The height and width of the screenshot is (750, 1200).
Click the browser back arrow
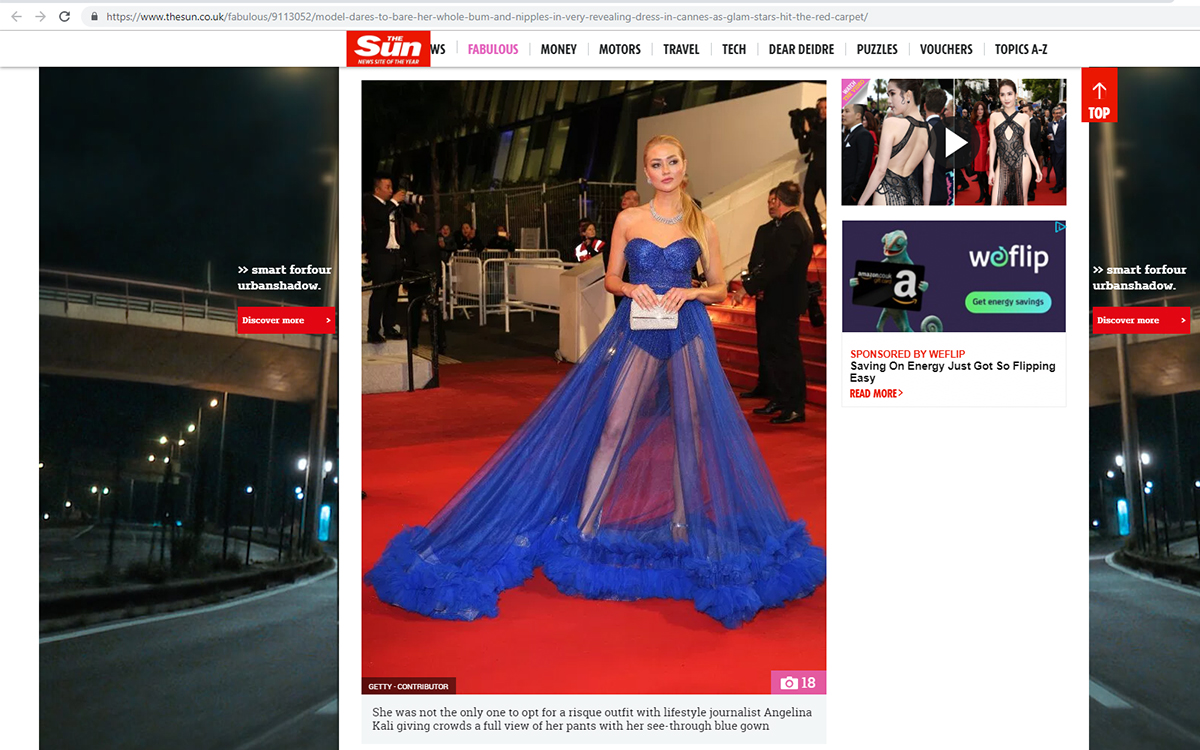(16, 16)
